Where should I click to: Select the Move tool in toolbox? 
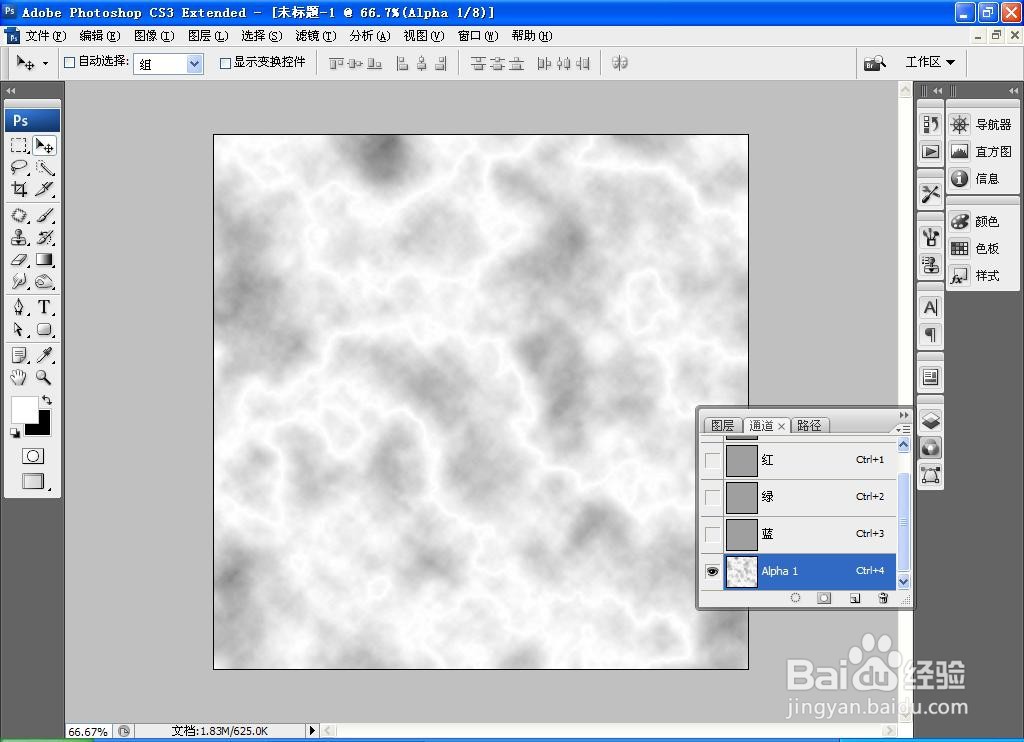click(x=44, y=145)
